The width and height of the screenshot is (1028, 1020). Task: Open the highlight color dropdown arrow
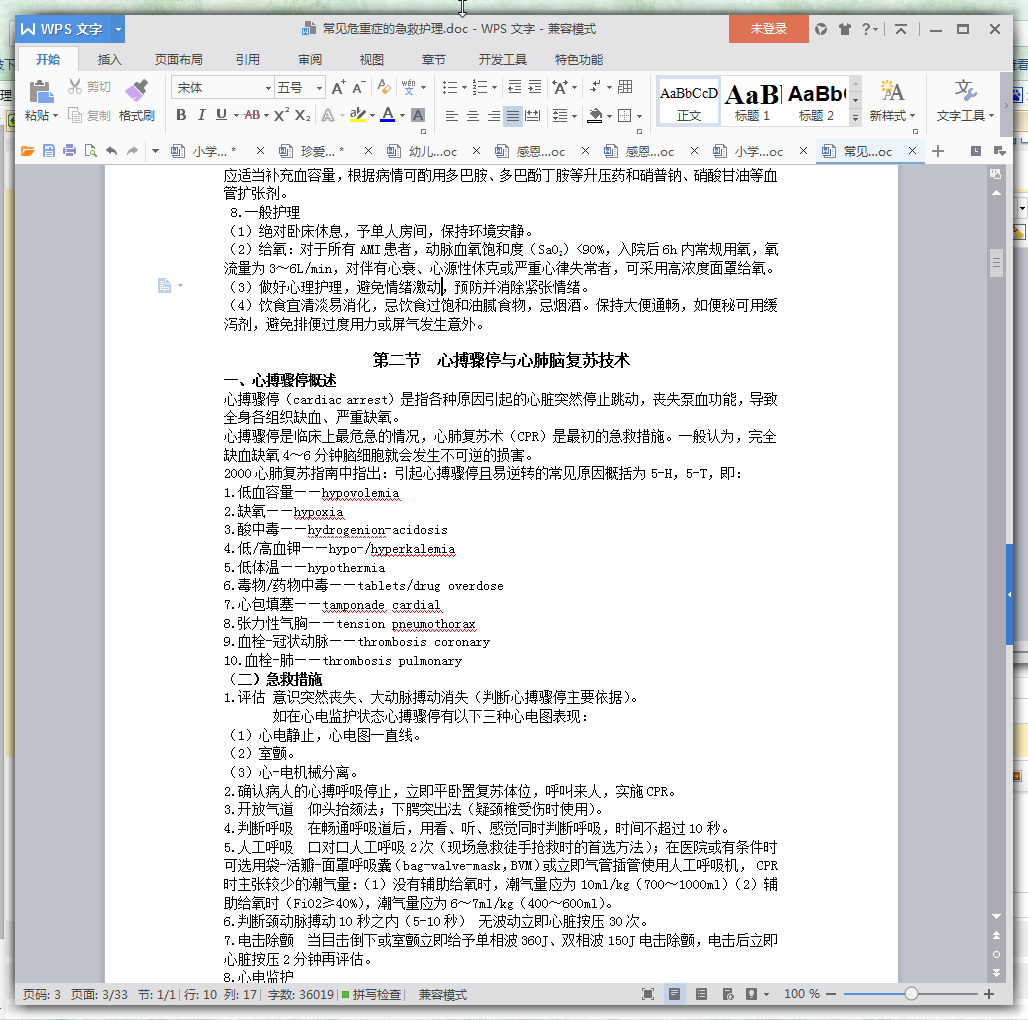click(372, 116)
